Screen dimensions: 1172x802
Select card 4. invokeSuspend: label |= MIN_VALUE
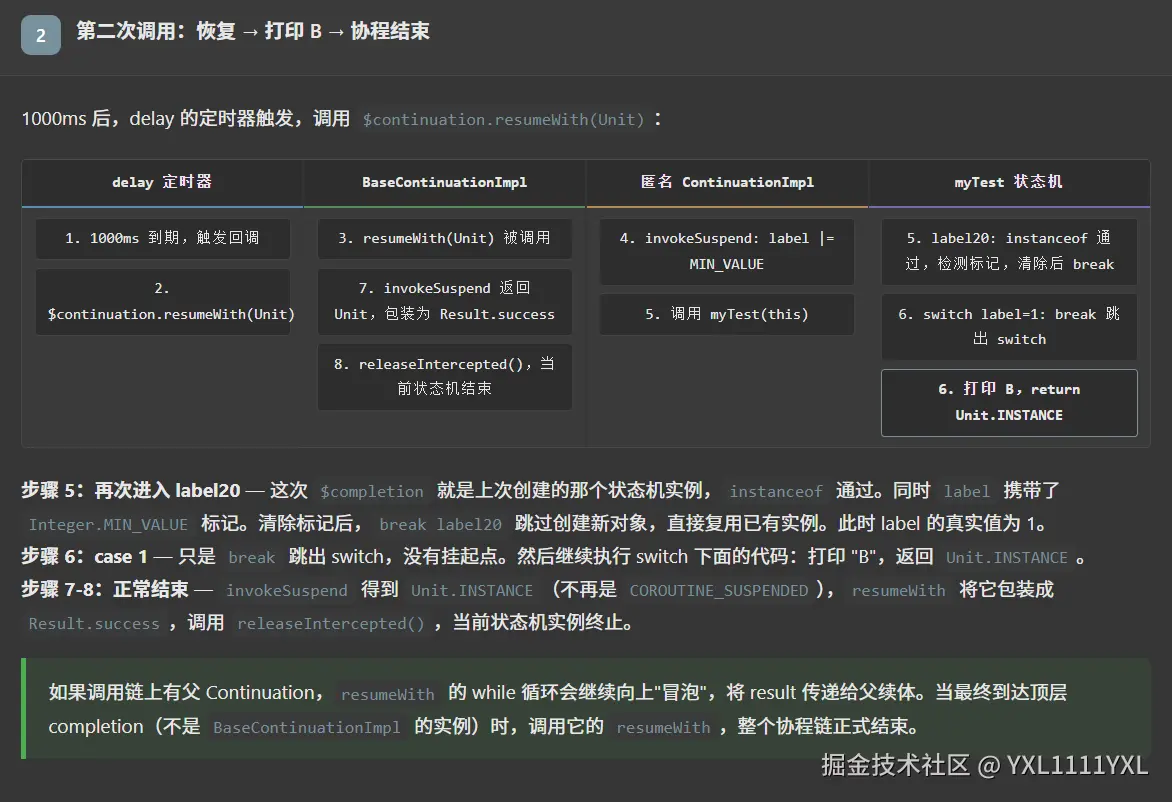(x=727, y=251)
